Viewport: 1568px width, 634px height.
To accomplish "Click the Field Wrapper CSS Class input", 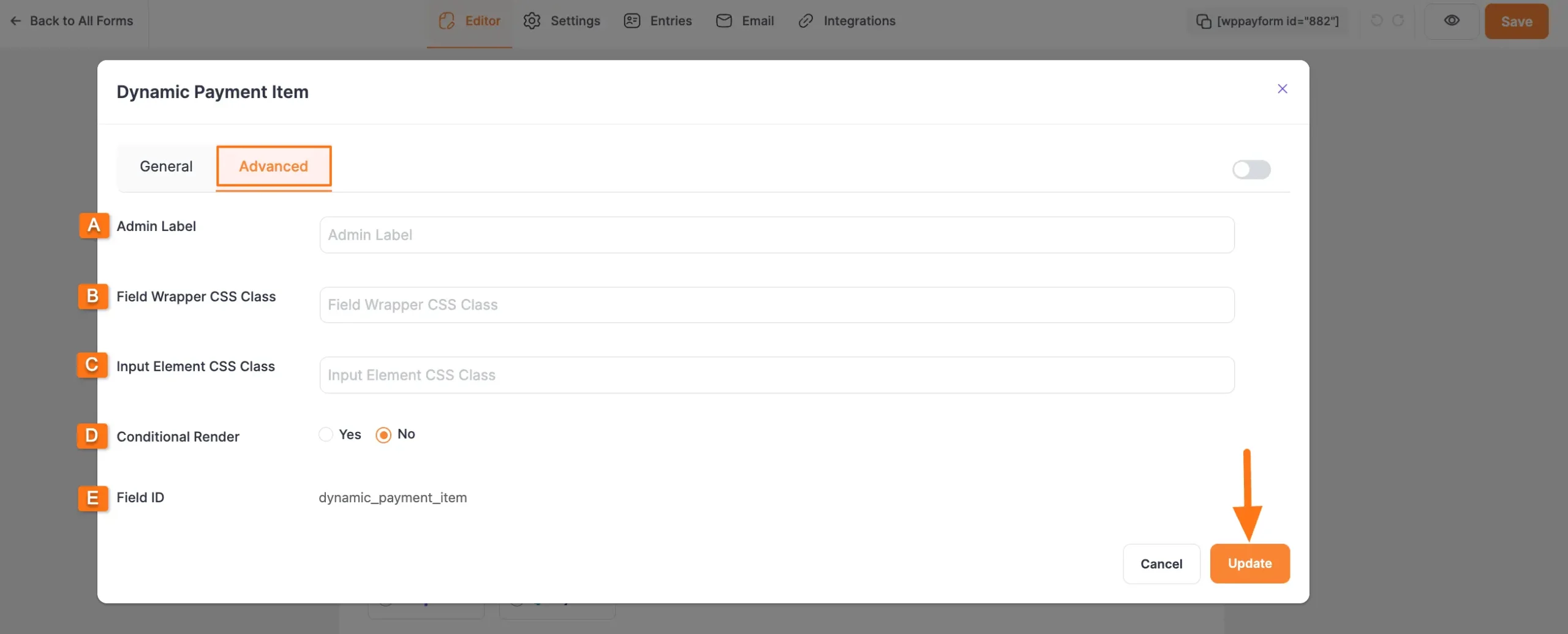I will pos(776,305).
